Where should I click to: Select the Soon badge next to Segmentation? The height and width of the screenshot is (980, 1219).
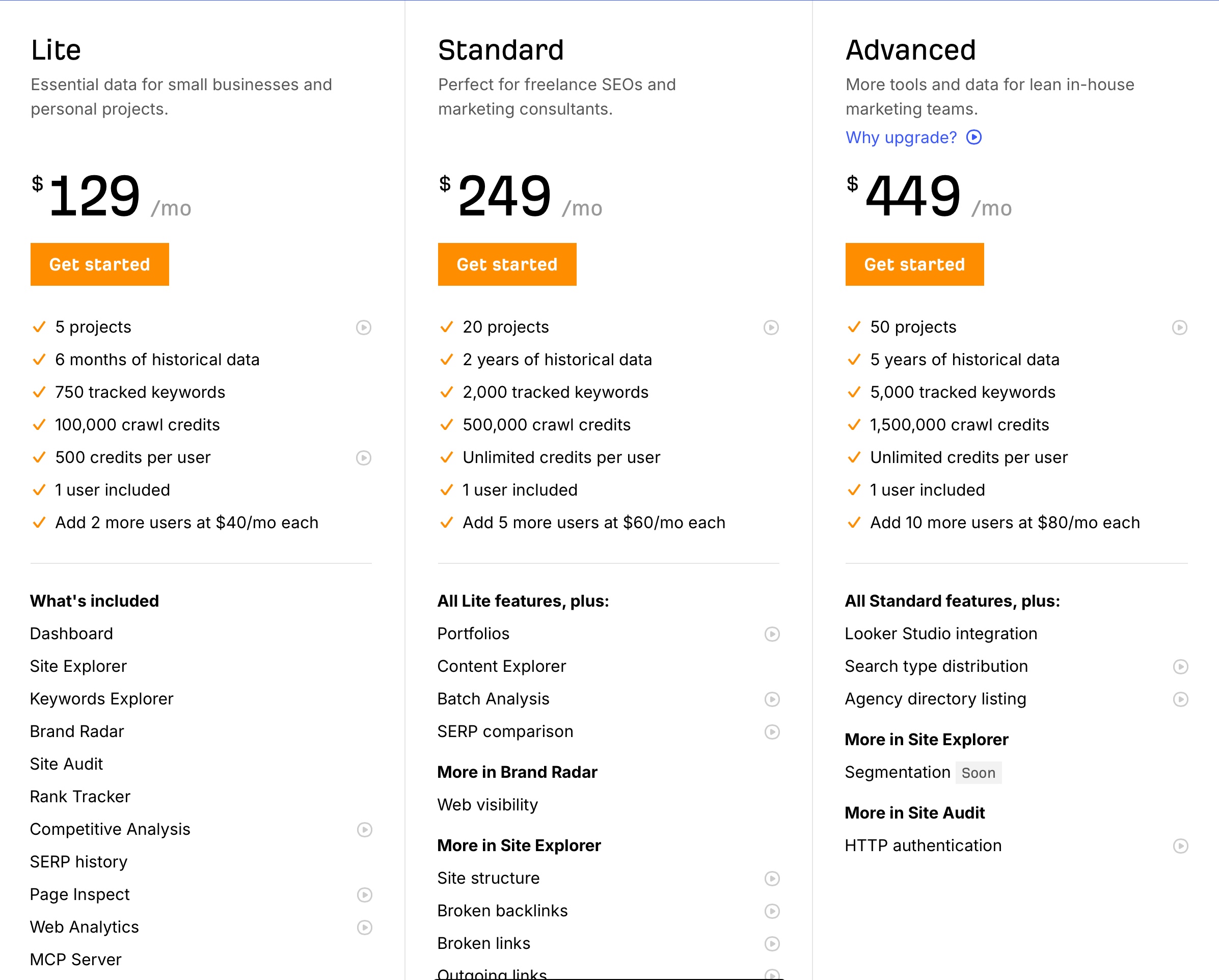978,773
